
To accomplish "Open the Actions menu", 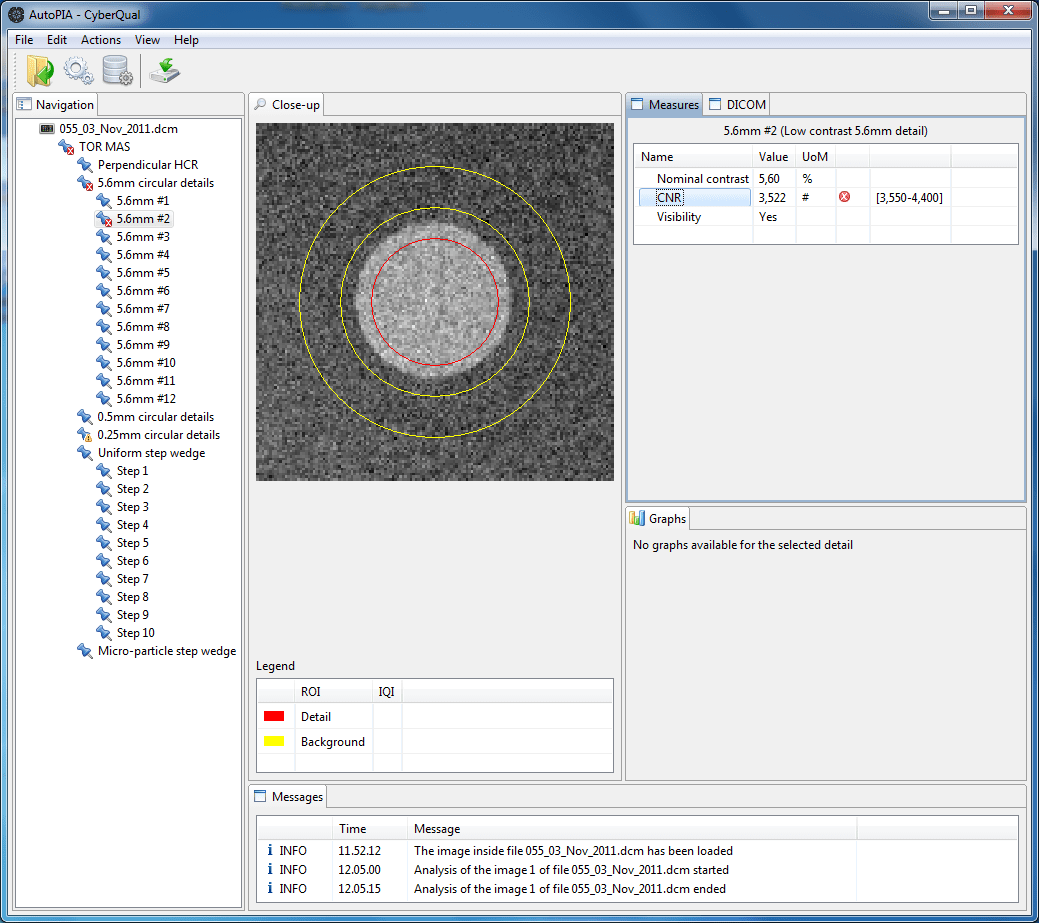I will pyautogui.click(x=100, y=40).
